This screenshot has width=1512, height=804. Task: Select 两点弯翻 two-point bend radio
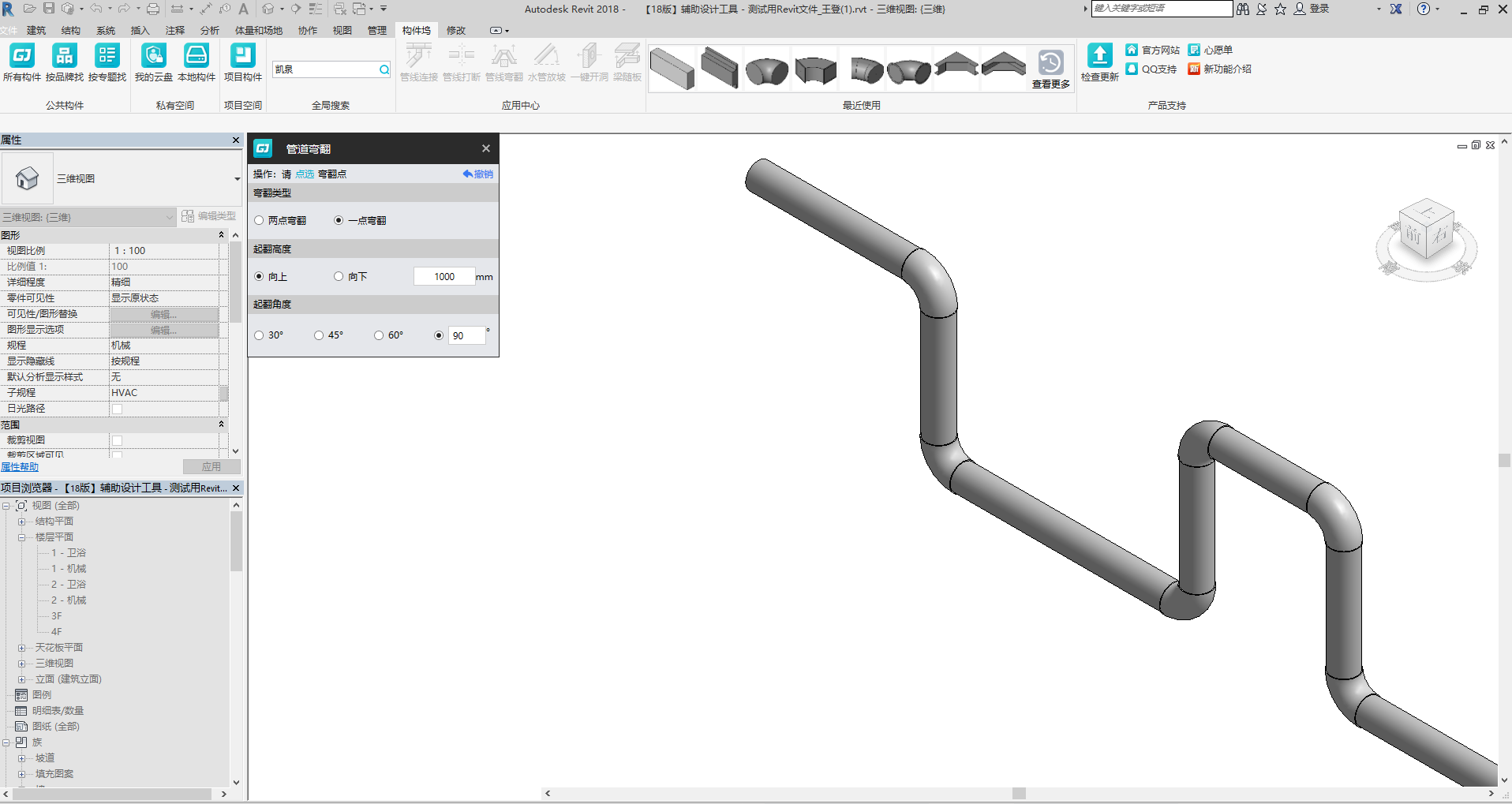(259, 221)
